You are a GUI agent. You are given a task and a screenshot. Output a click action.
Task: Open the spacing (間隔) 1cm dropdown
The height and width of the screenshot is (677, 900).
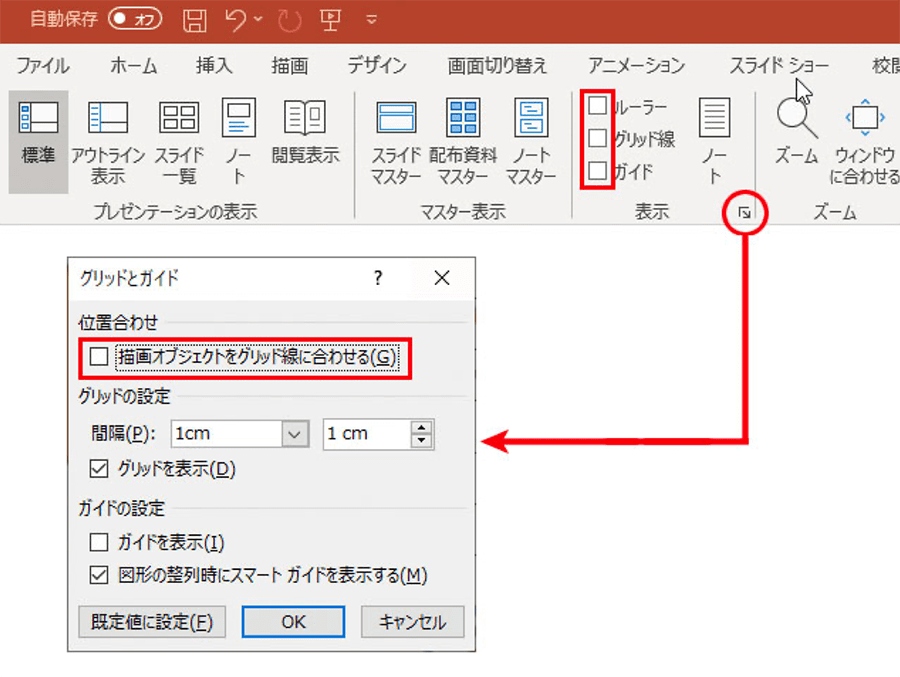point(294,434)
